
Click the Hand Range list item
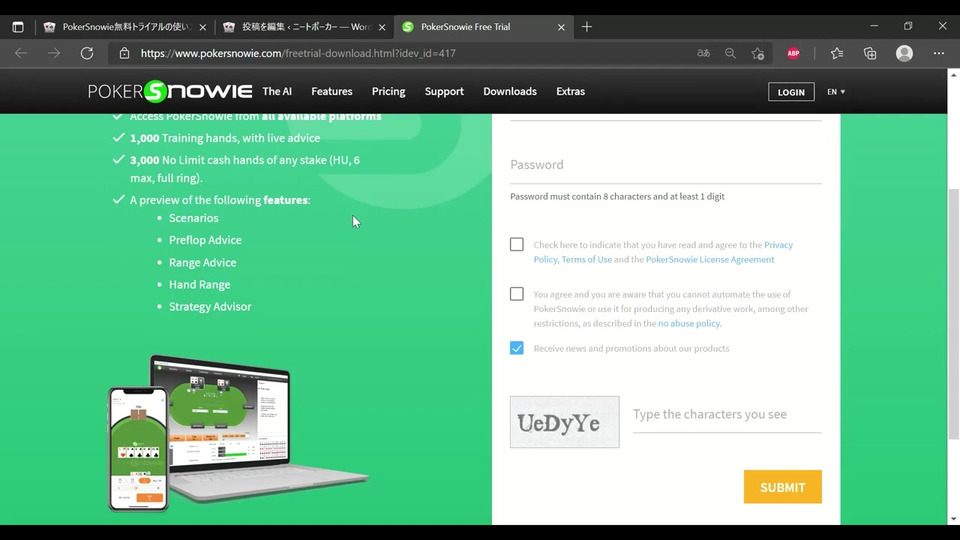(x=200, y=285)
